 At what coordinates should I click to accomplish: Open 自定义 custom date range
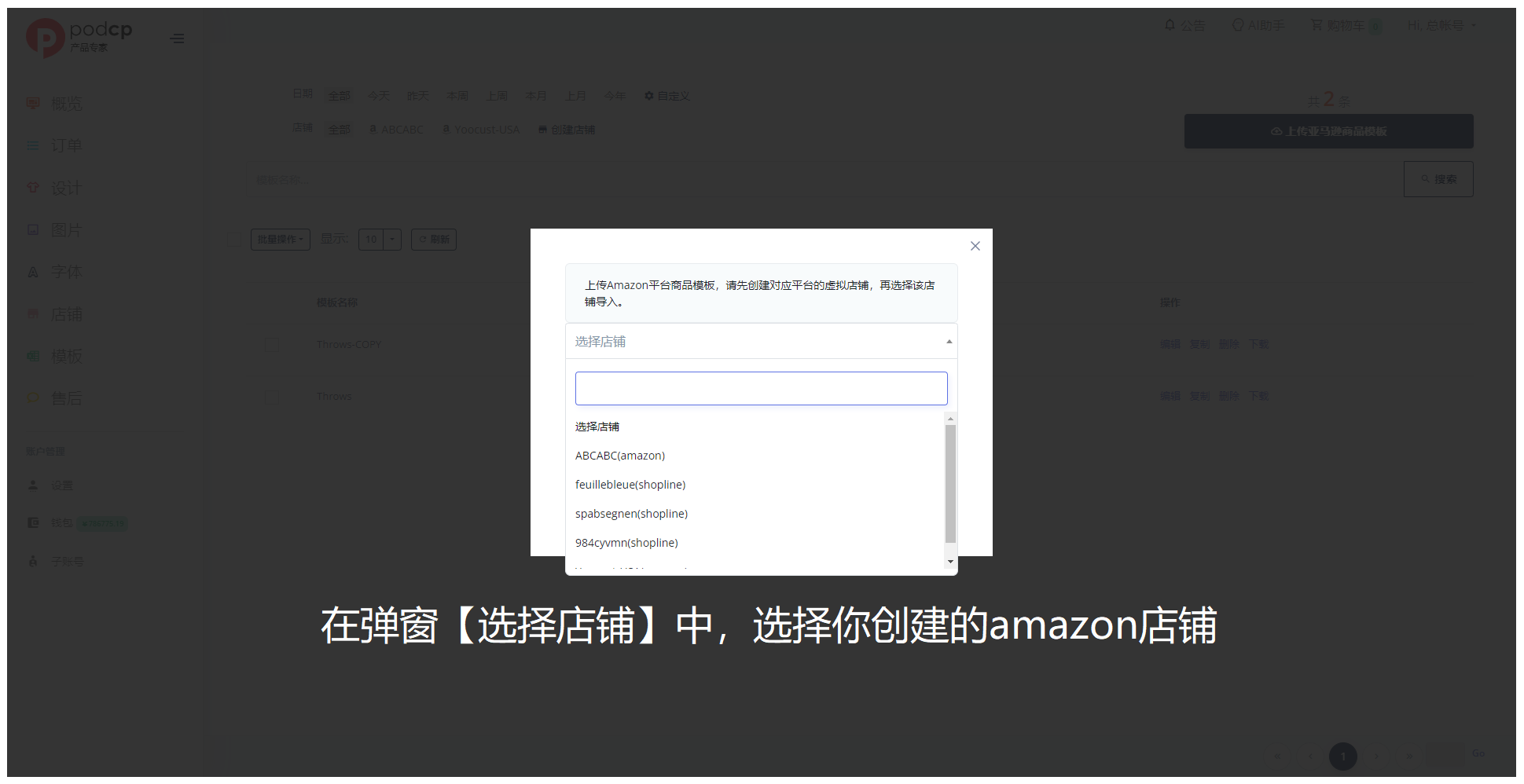click(x=667, y=96)
